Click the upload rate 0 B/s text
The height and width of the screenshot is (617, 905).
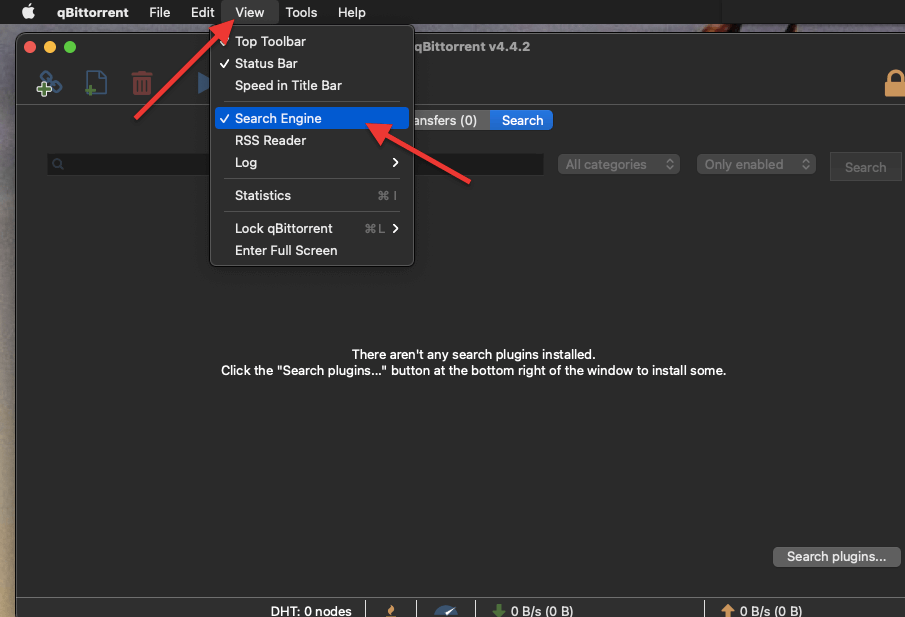point(771,611)
